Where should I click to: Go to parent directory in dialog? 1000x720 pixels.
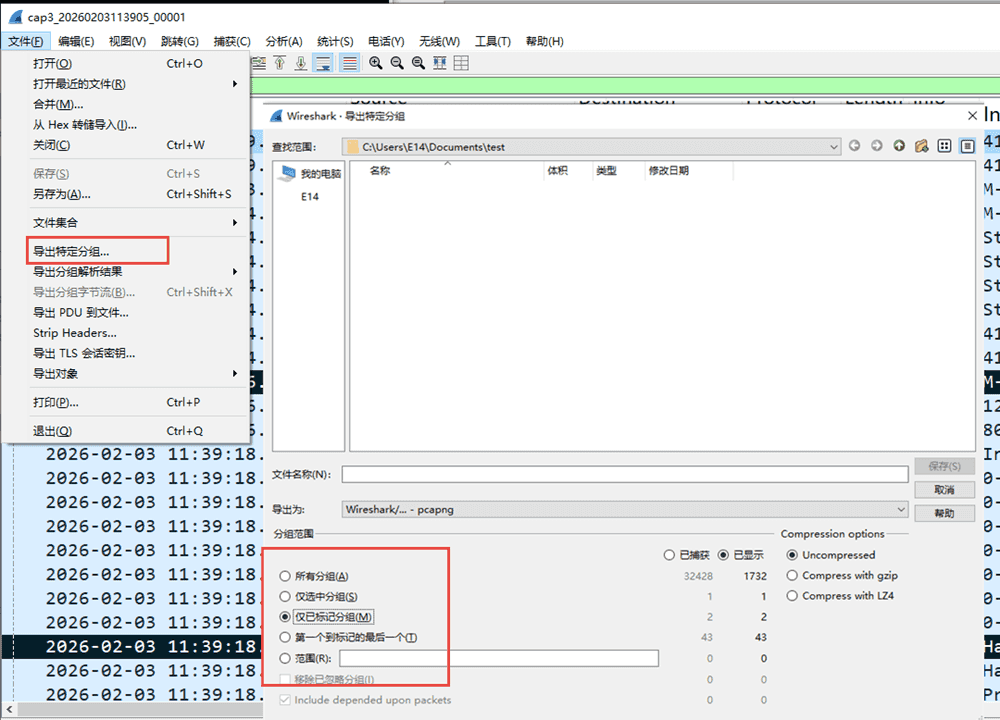tap(899, 146)
